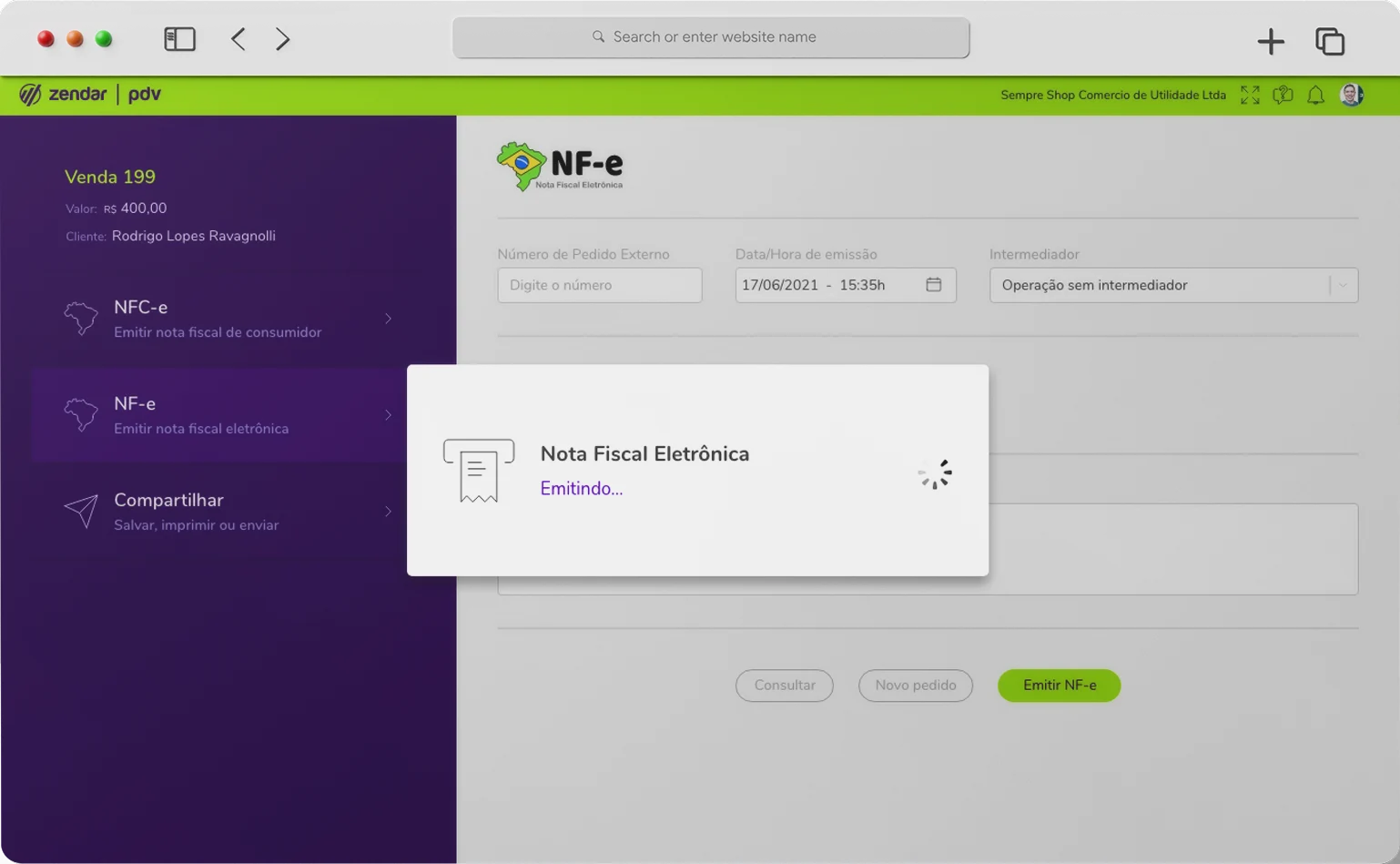
Task: Click the NF-e Brazil map icon in sidebar
Action: pyautogui.click(x=81, y=415)
